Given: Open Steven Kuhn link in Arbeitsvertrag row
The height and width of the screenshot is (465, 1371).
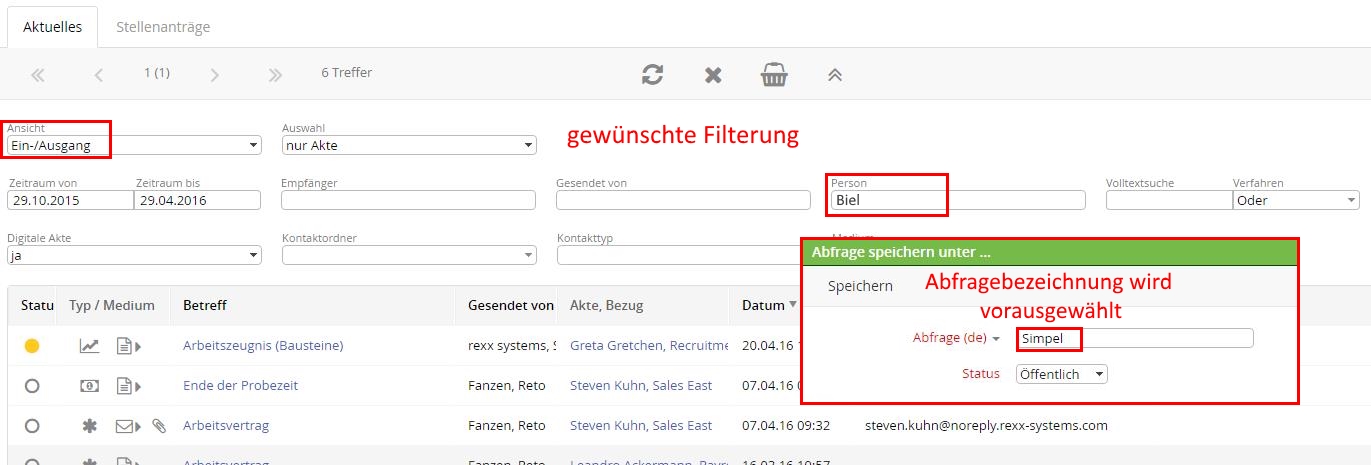Looking at the screenshot, I should [x=641, y=426].
